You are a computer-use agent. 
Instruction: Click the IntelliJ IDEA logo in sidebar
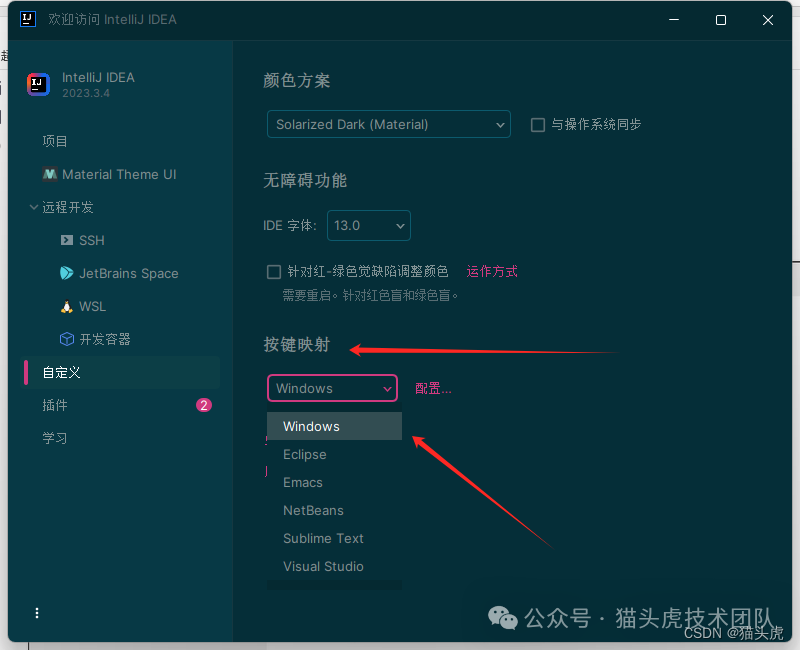38,84
